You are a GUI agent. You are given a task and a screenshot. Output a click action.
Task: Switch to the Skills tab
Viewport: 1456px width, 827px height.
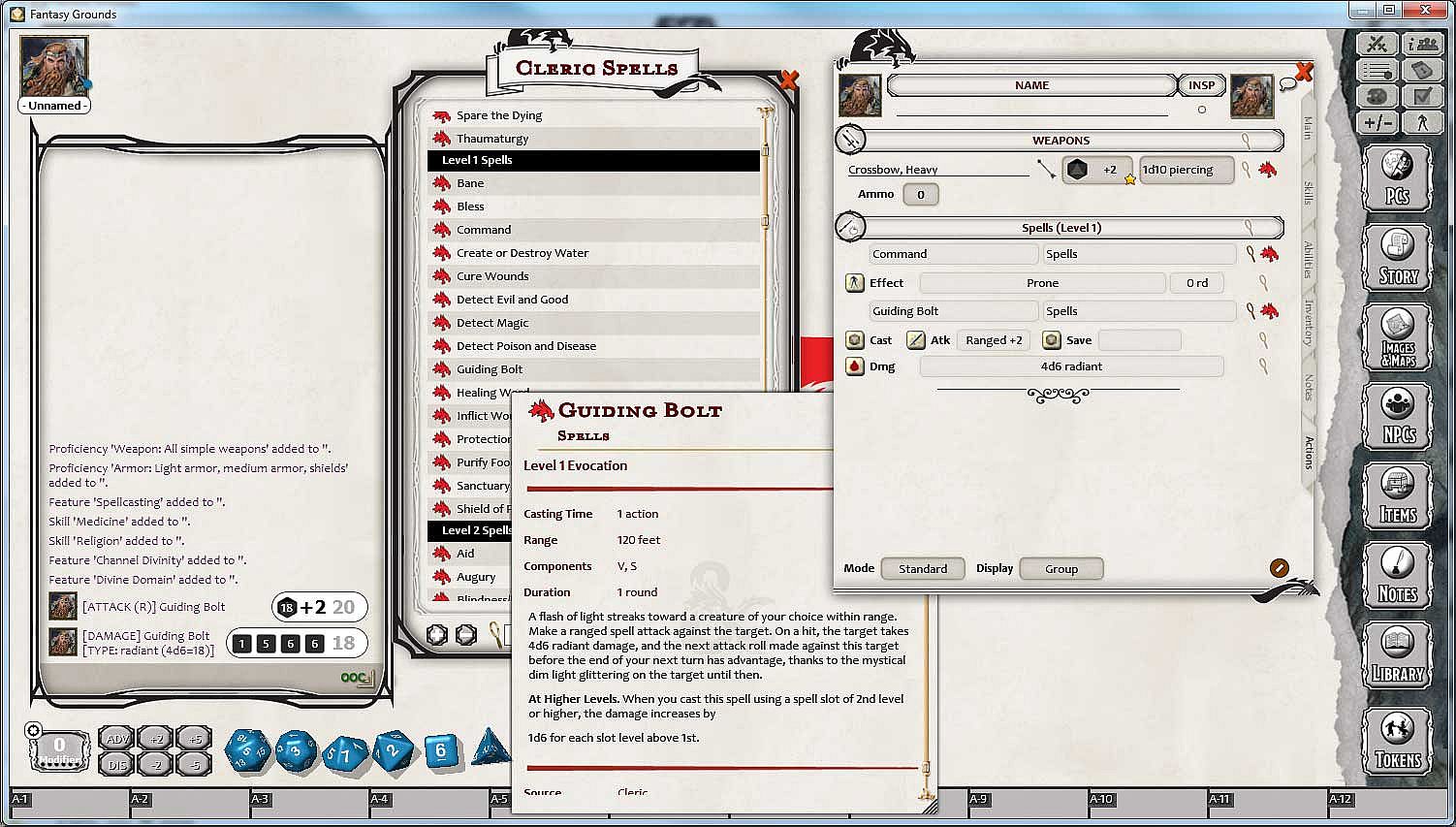tap(1308, 192)
